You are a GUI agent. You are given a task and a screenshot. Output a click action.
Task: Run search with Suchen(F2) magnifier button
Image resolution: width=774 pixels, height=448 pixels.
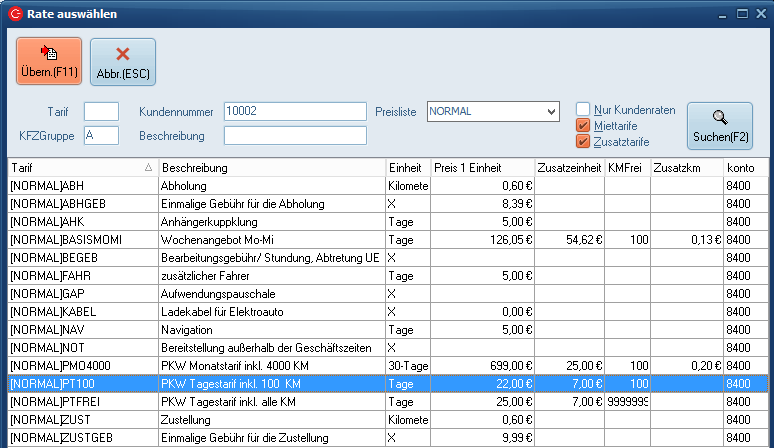click(719, 125)
